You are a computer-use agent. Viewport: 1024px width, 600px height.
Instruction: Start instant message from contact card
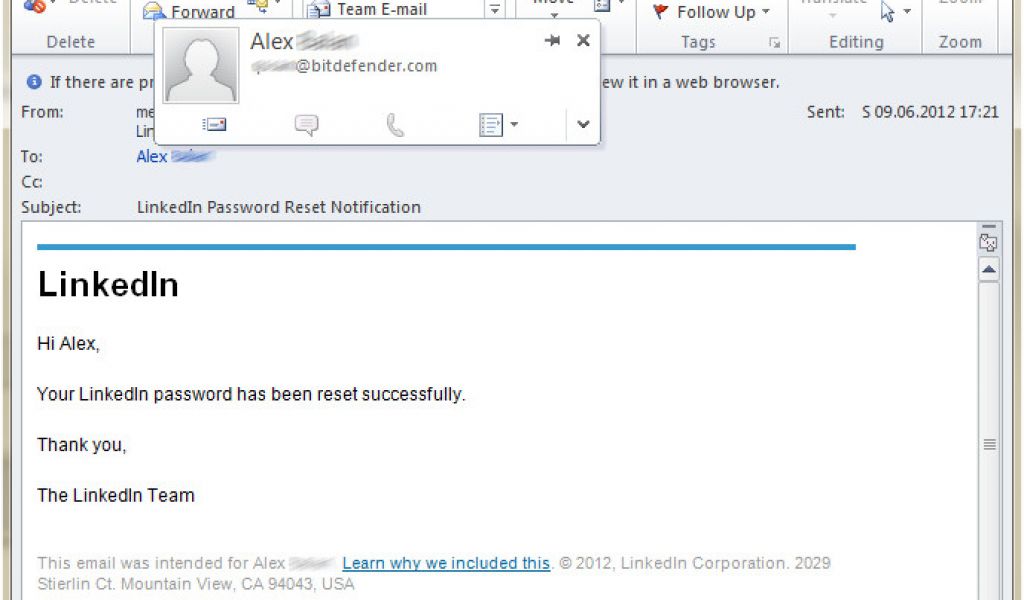pyautogui.click(x=306, y=124)
